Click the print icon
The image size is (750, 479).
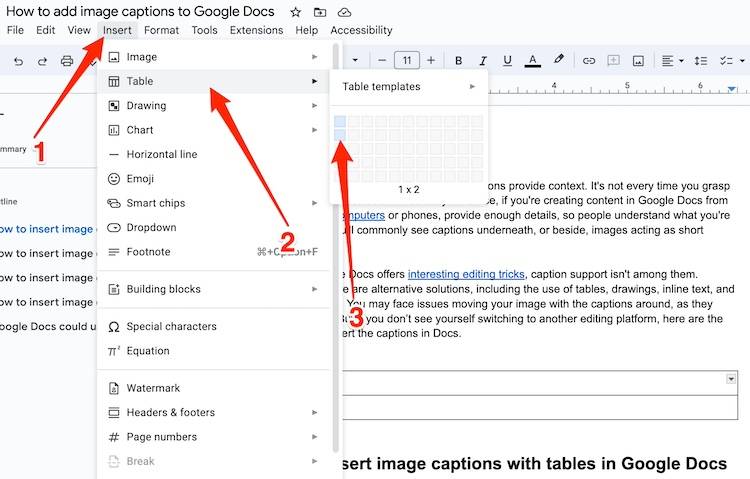point(67,61)
